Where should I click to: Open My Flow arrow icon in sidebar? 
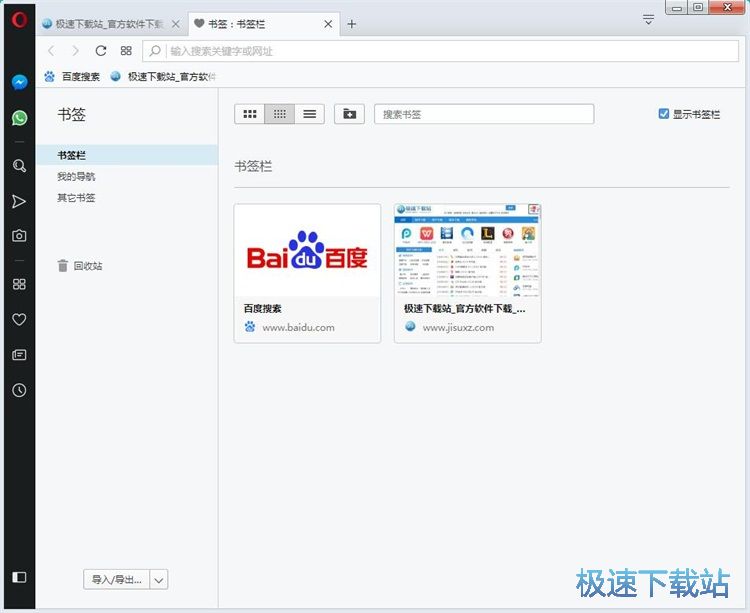(19, 201)
